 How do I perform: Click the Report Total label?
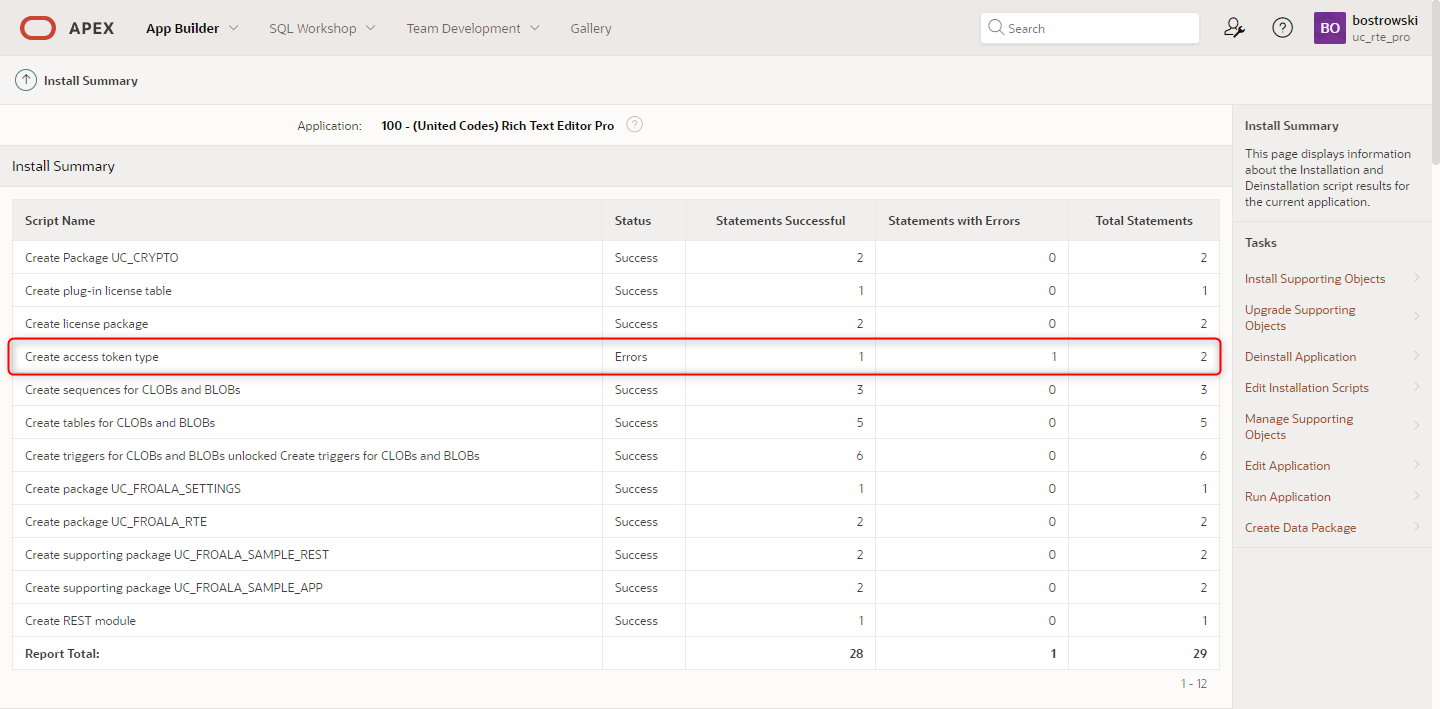pos(62,654)
